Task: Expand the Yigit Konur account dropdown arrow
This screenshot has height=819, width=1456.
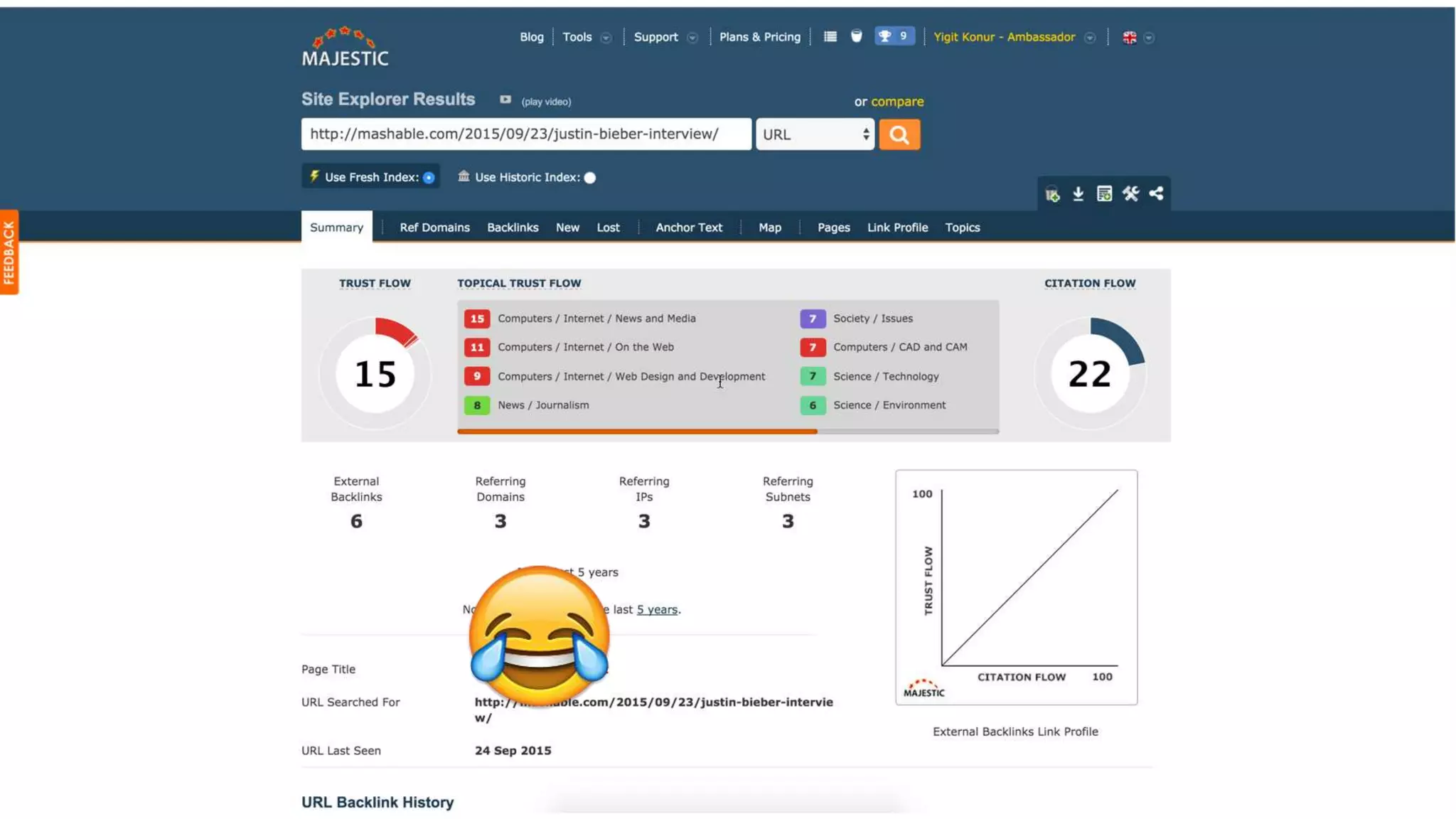Action: 1090,38
